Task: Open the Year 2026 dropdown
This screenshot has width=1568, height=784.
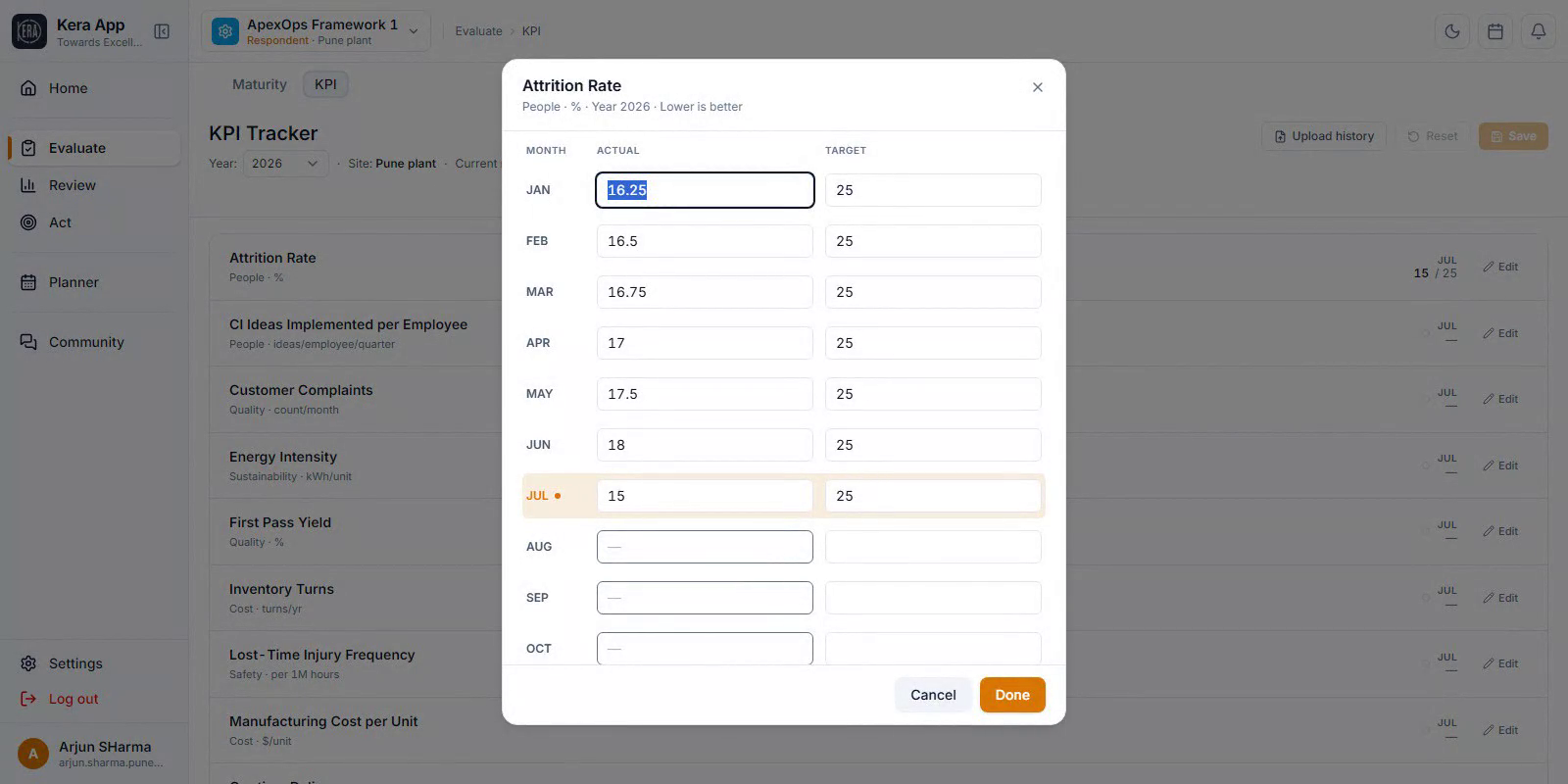Action: click(285, 164)
